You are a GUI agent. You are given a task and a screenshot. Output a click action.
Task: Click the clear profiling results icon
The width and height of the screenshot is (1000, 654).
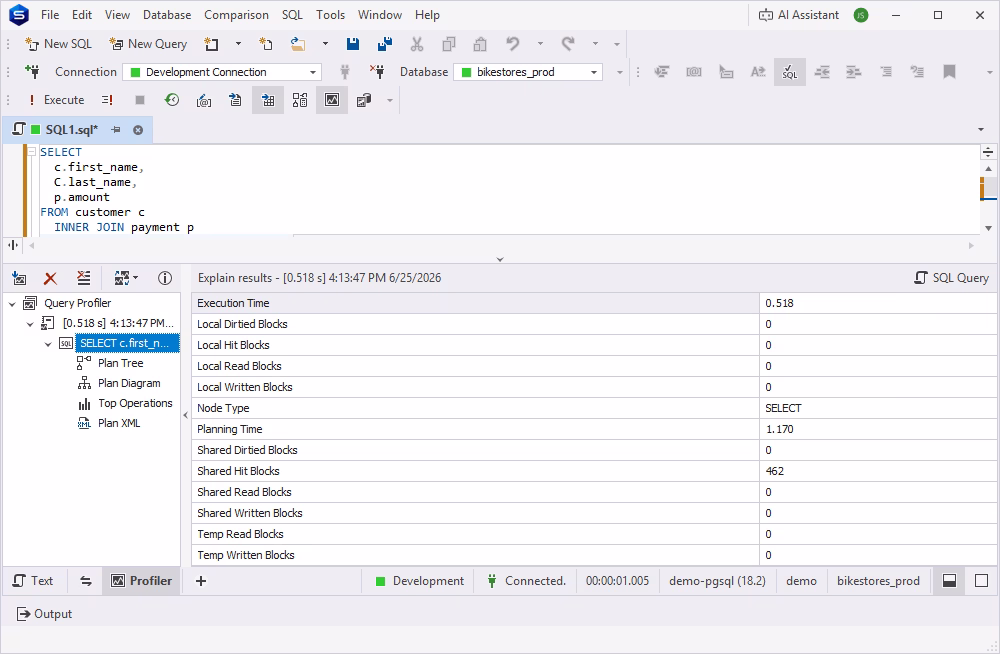point(84,278)
